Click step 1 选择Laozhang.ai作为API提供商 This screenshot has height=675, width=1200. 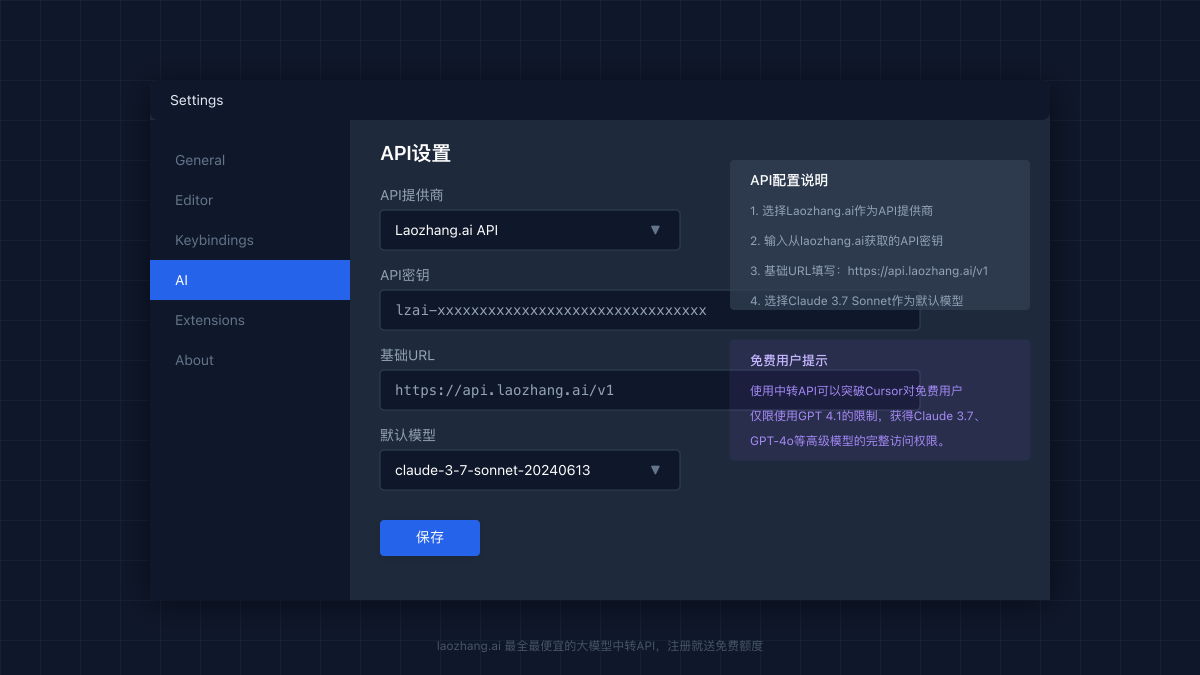[x=842, y=211]
